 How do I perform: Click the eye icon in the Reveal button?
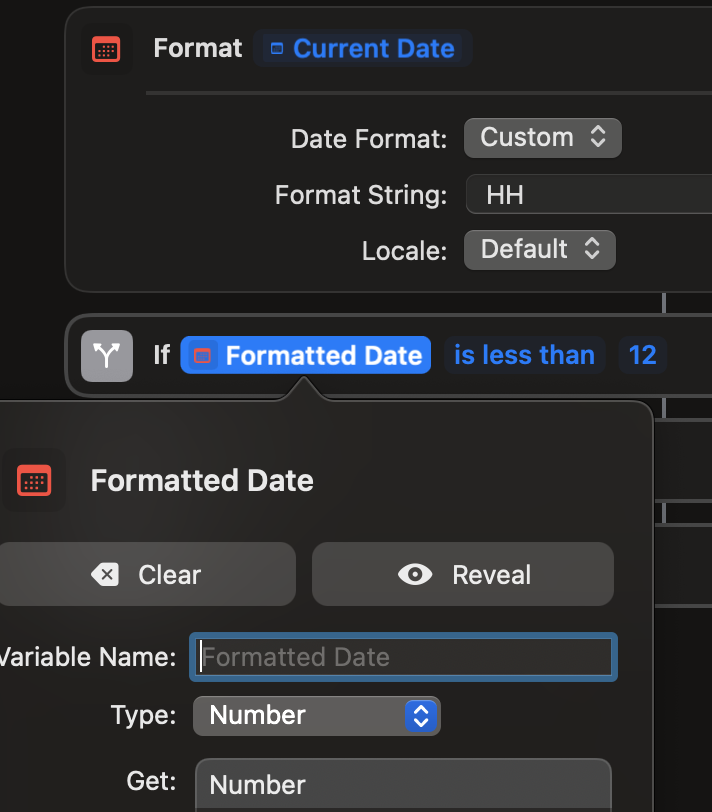415,575
